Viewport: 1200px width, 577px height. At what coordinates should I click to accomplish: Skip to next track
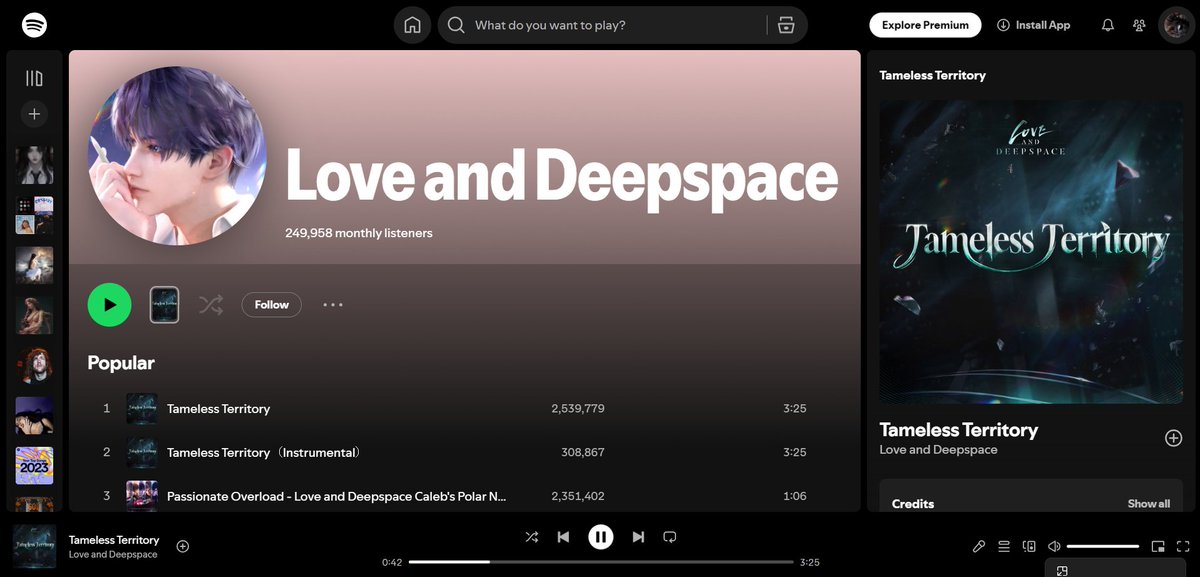pyautogui.click(x=638, y=537)
